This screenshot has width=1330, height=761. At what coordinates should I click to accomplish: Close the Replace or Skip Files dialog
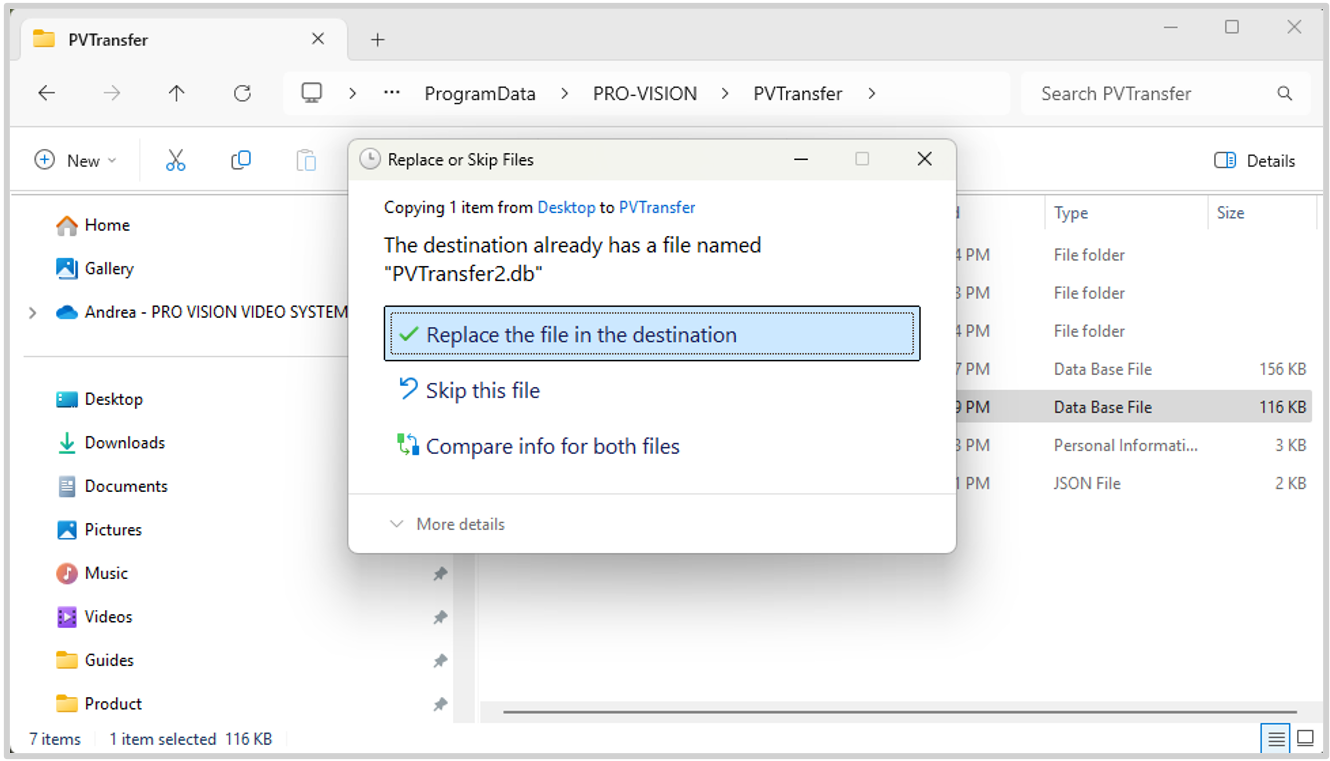point(925,159)
